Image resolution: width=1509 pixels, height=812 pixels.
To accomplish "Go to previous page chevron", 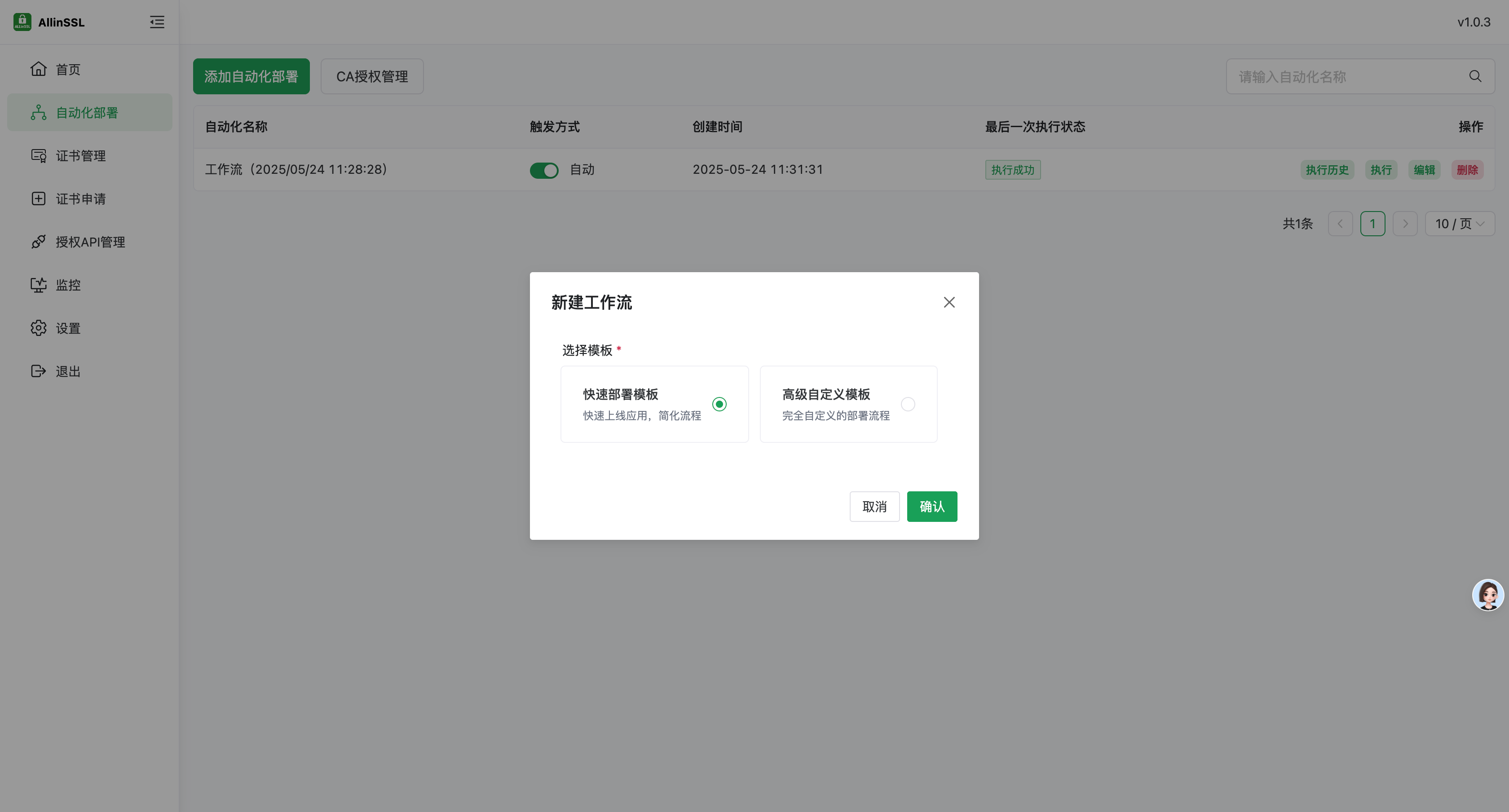I will (x=1340, y=224).
